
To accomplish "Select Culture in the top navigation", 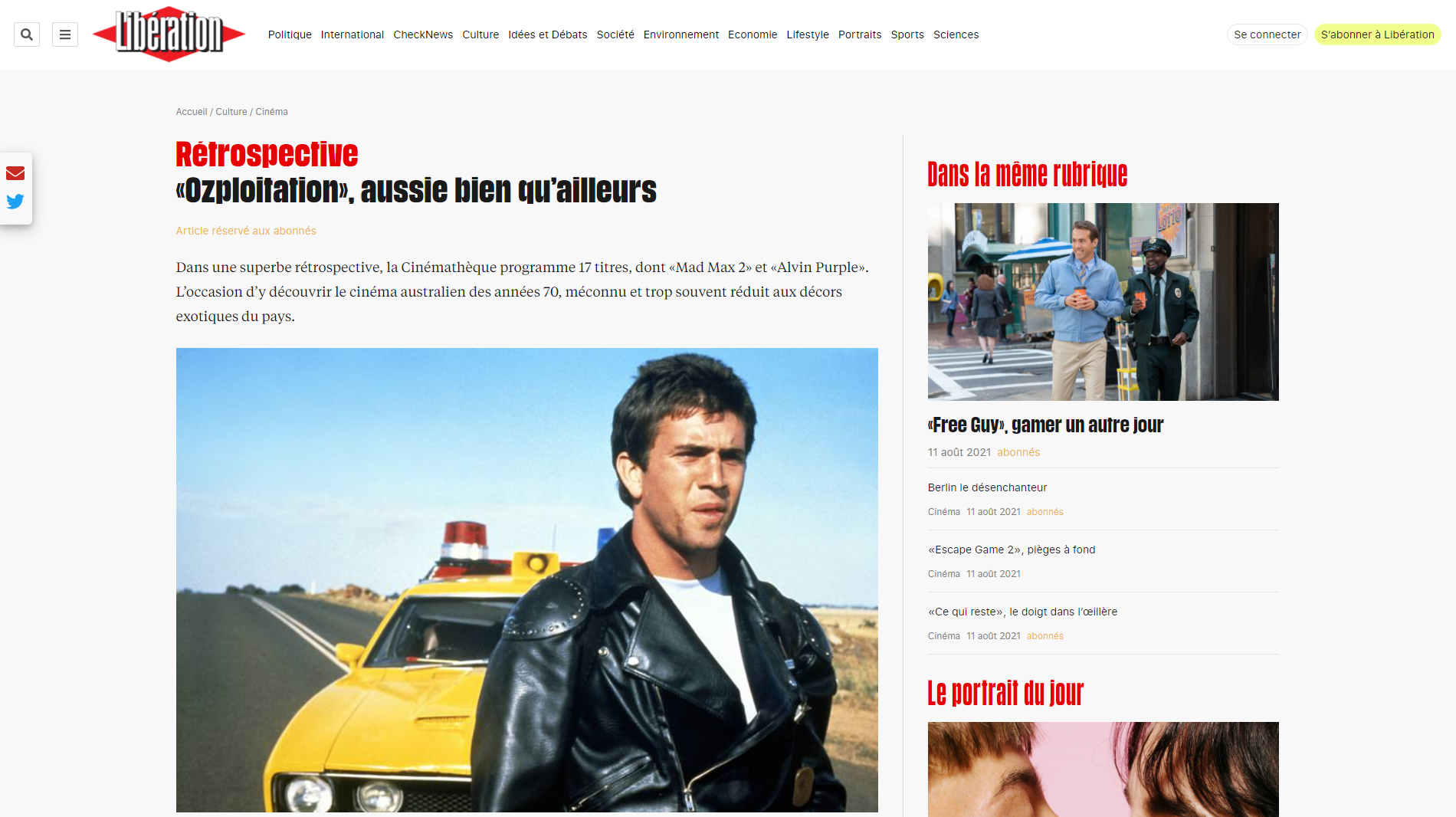I will [x=480, y=34].
